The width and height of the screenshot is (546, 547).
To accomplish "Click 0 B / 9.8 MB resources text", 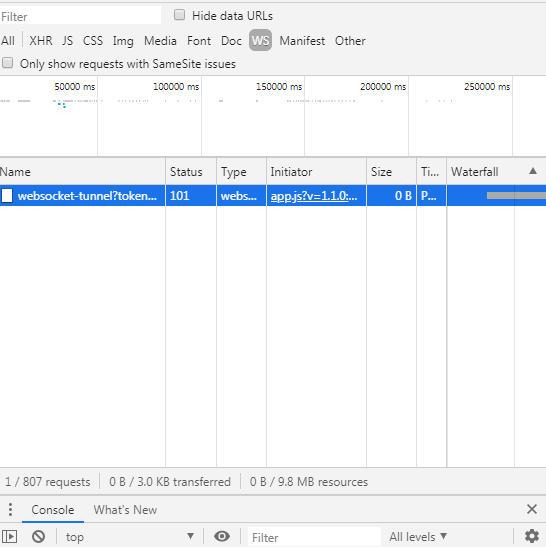I will (309, 482).
